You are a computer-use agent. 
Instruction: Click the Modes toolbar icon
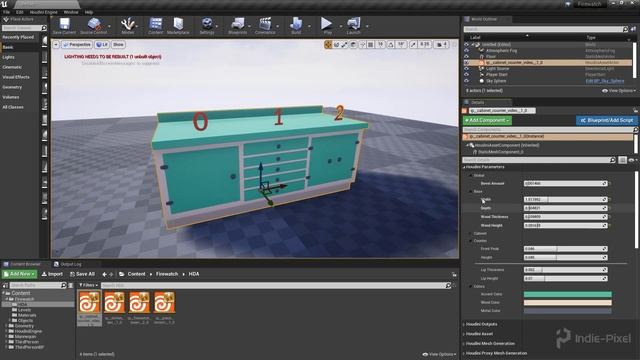pyautogui.click(x=128, y=24)
